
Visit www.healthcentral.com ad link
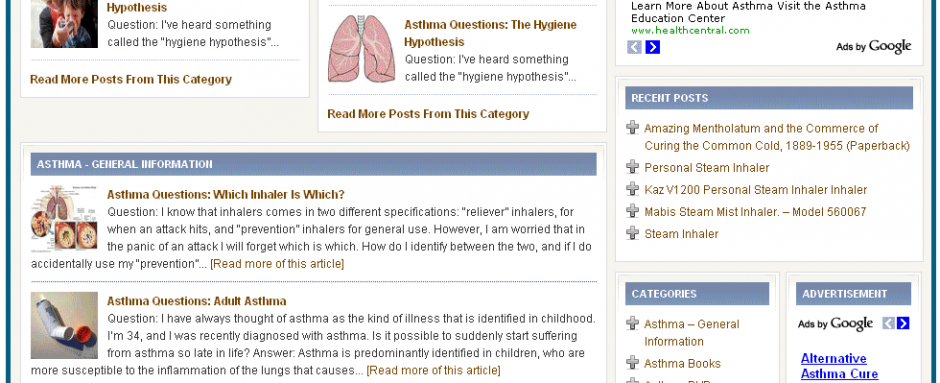pos(690,31)
